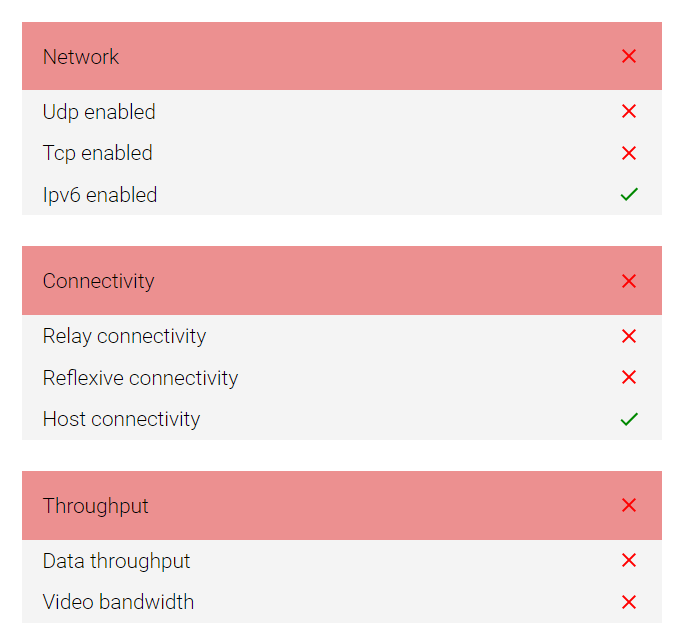Screen dimensions: 680x635
Task: Click the green checkmark beside Ipv6 enabled
Action: 629,194
